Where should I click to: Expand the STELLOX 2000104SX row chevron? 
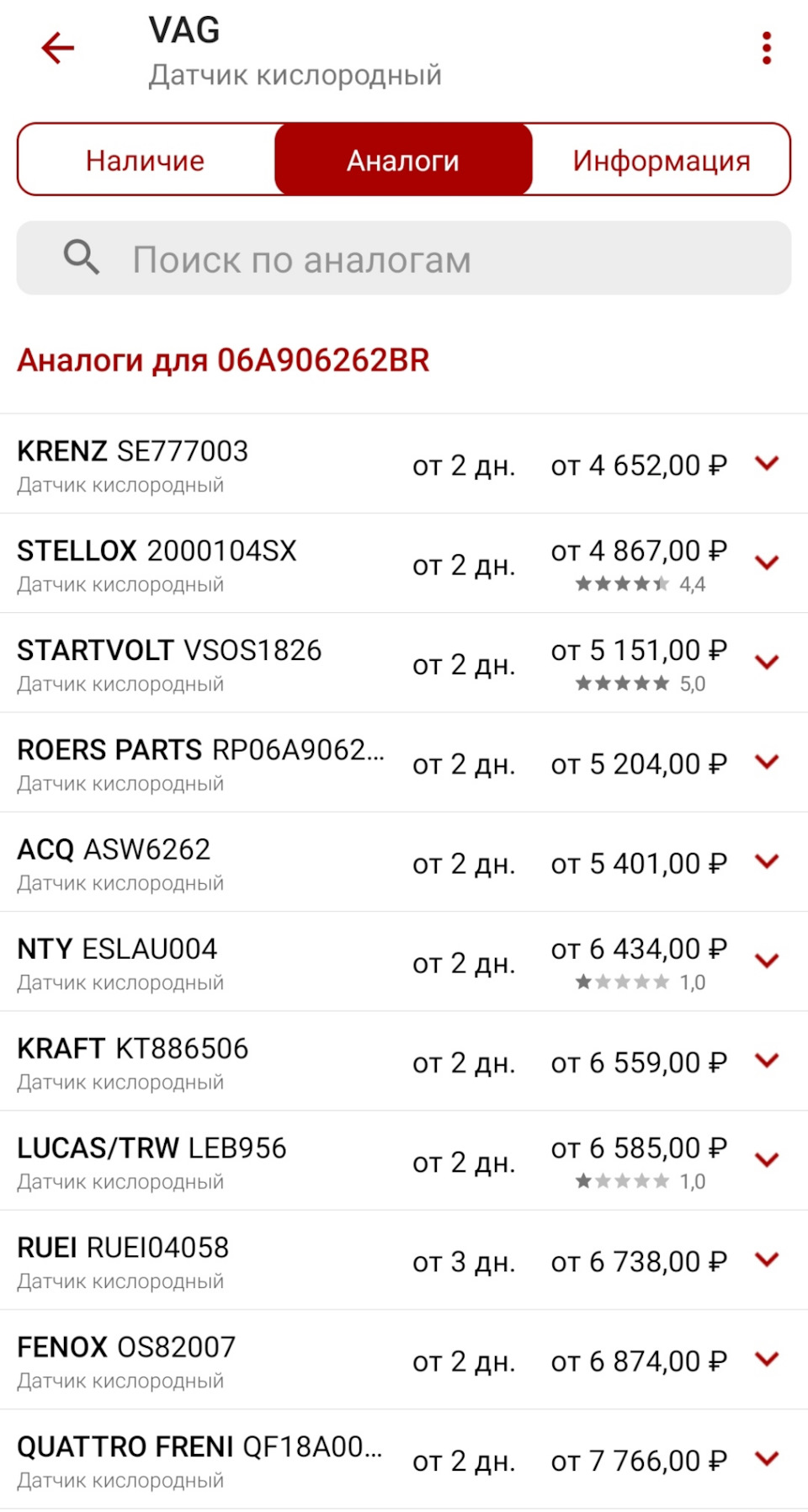pyautogui.click(x=767, y=562)
